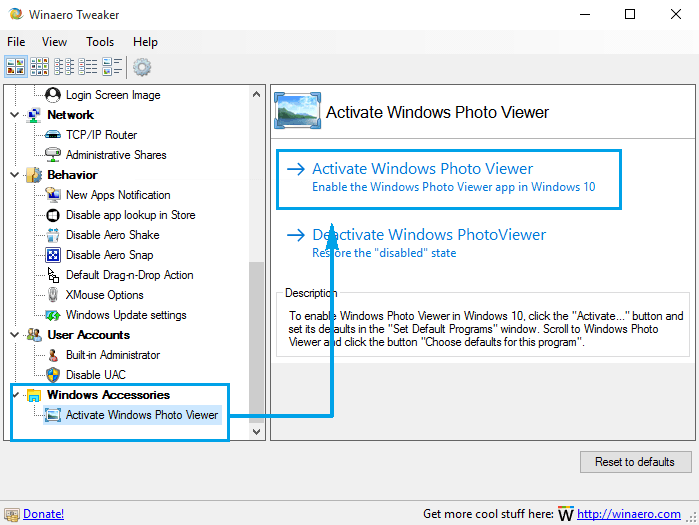Open the Tools menu
699x525 pixels.
100,42
